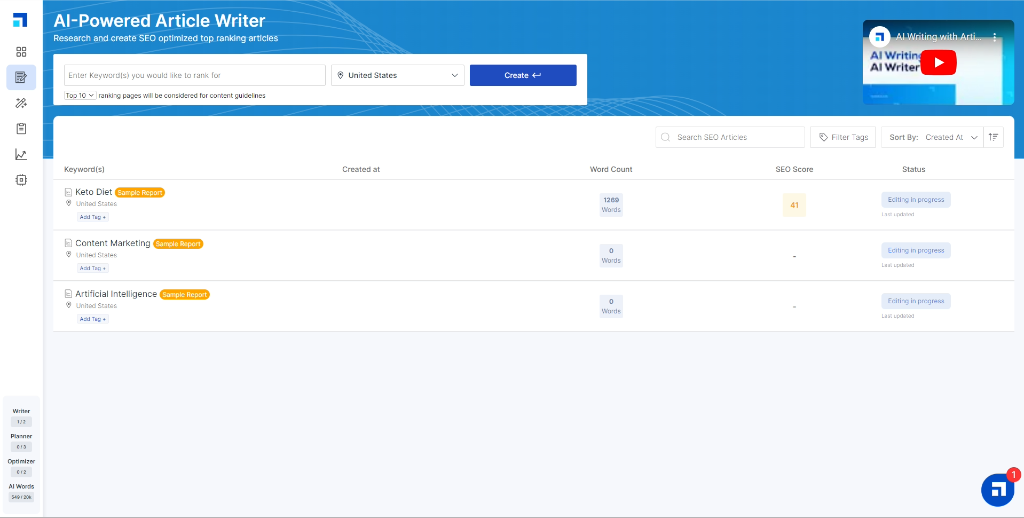Open the Content Marketing article

pos(112,243)
